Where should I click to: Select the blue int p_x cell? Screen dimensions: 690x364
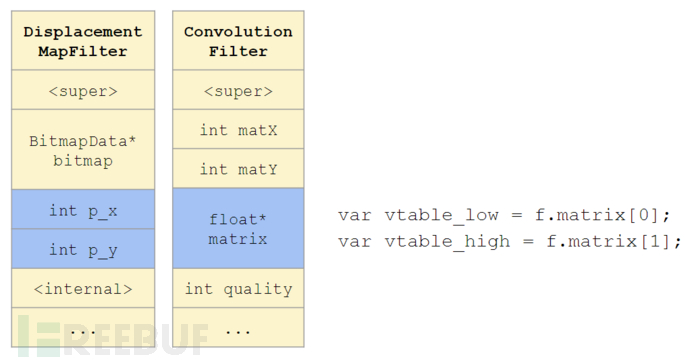click(x=83, y=210)
